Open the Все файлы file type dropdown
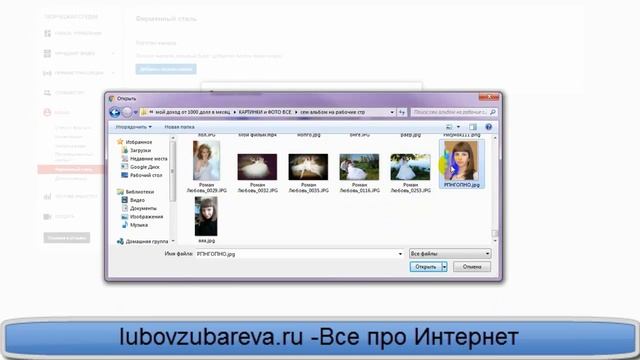The width and height of the screenshot is (640, 360). pos(450,254)
